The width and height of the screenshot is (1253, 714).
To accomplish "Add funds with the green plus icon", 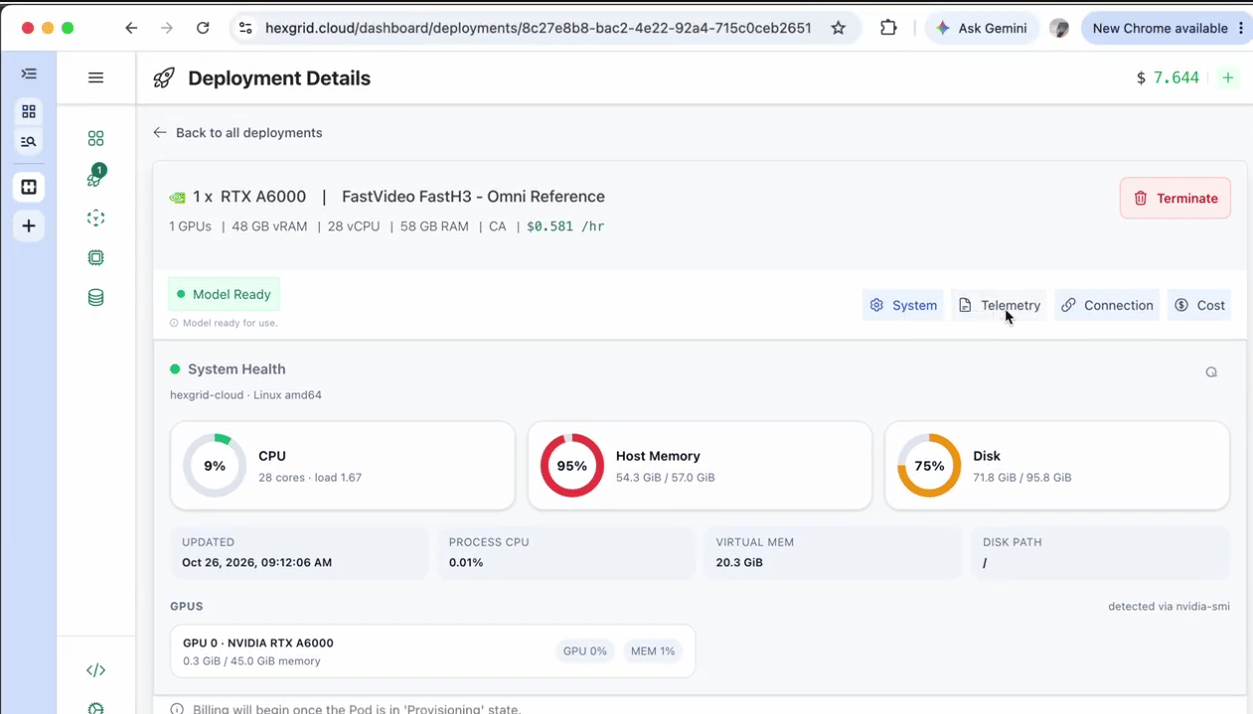I will (x=1228, y=78).
